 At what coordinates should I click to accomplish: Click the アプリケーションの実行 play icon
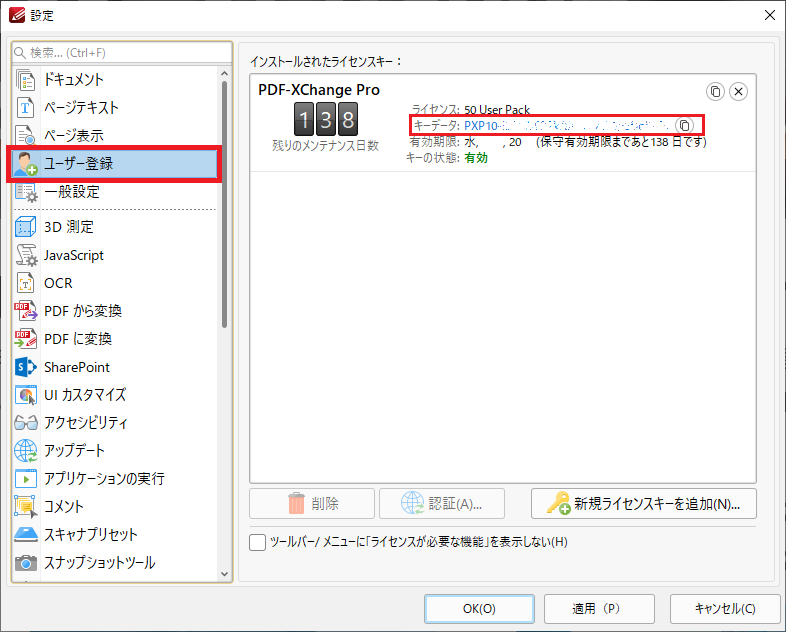tap(26, 479)
